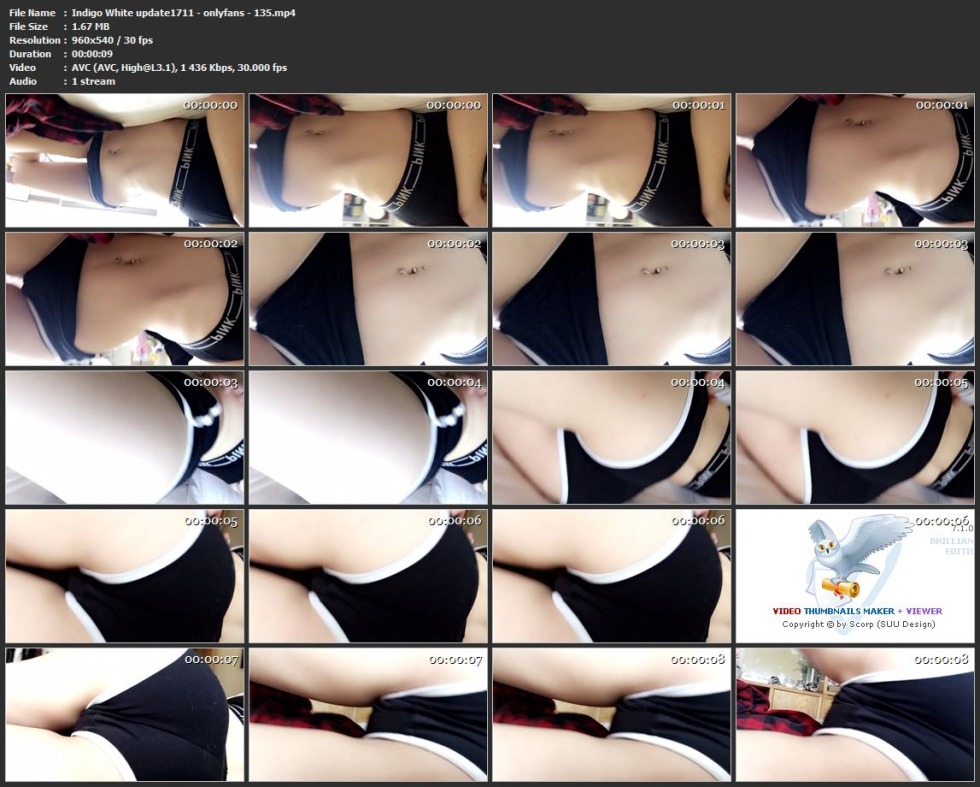Open the last thumbnail stamped 00:00:08
This screenshot has height=787, width=980.
click(x=854, y=714)
